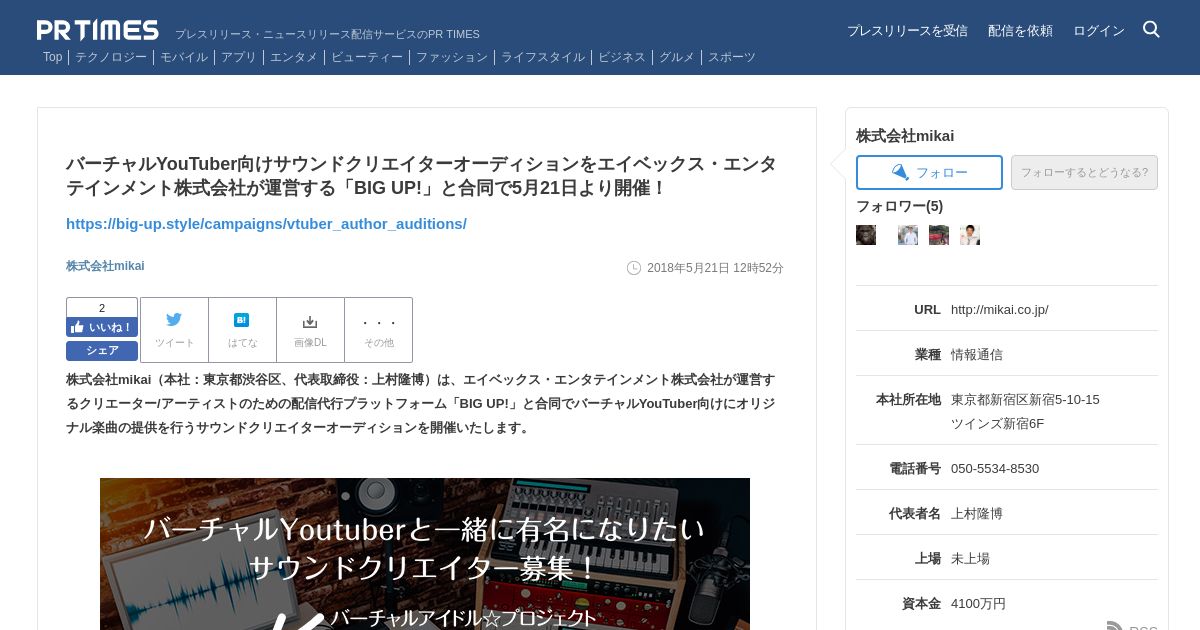The height and width of the screenshot is (630, 1200).
Task: Click the PR TIMES logo
Action: pyautogui.click(x=97, y=30)
